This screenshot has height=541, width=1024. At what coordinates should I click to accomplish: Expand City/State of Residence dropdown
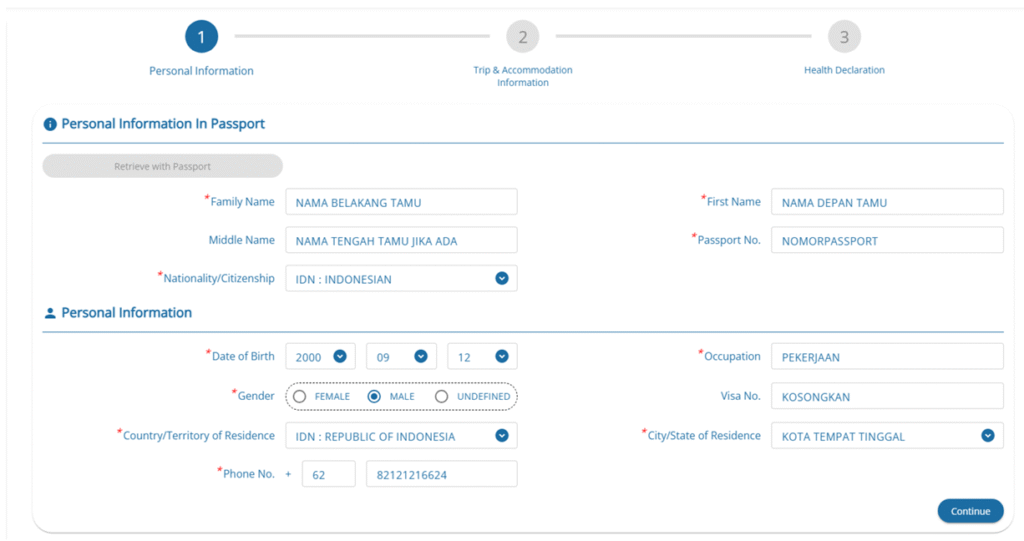pyautogui.click(x=887, y=436)
